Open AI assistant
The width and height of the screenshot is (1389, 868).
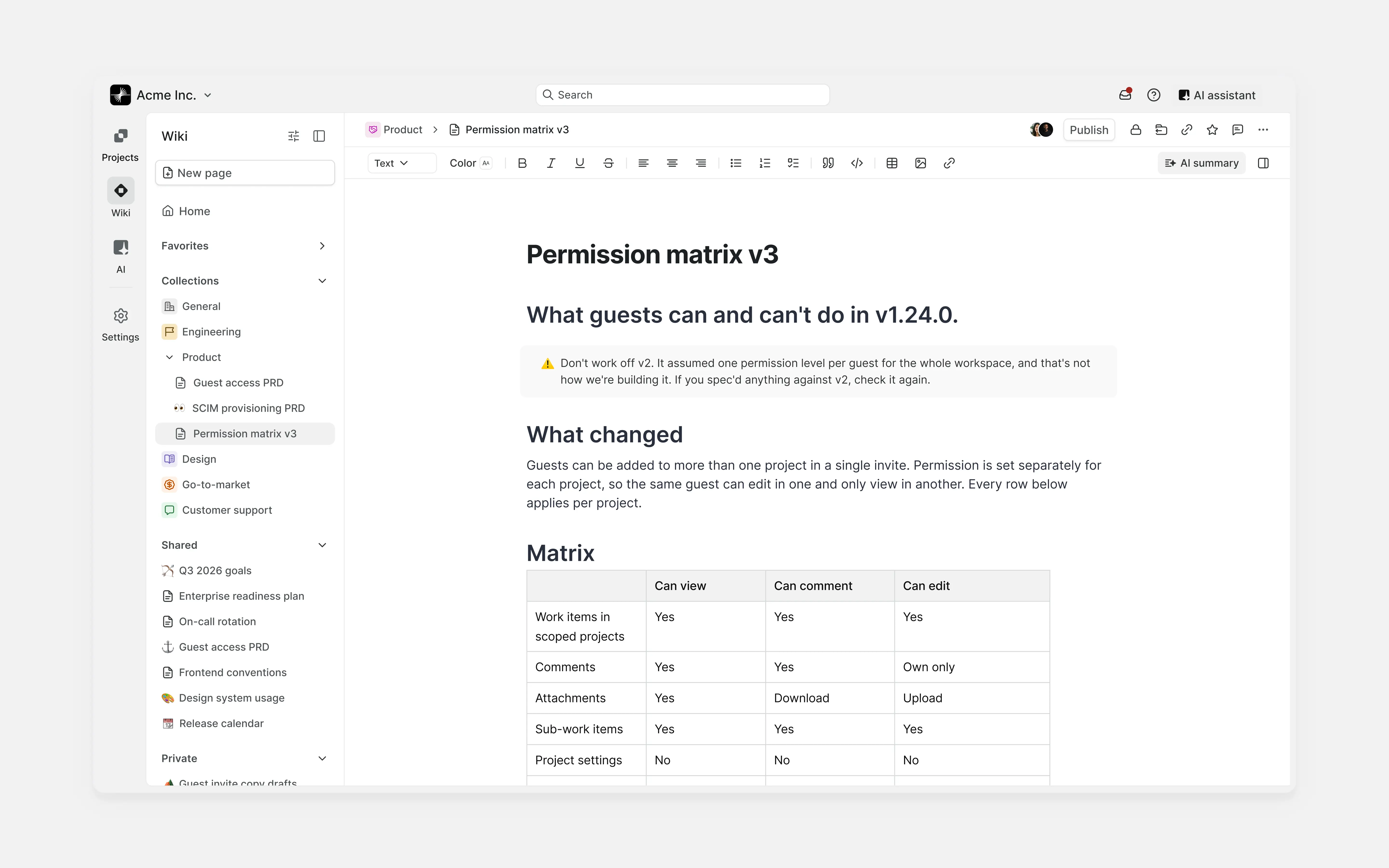pos(1216,95)
